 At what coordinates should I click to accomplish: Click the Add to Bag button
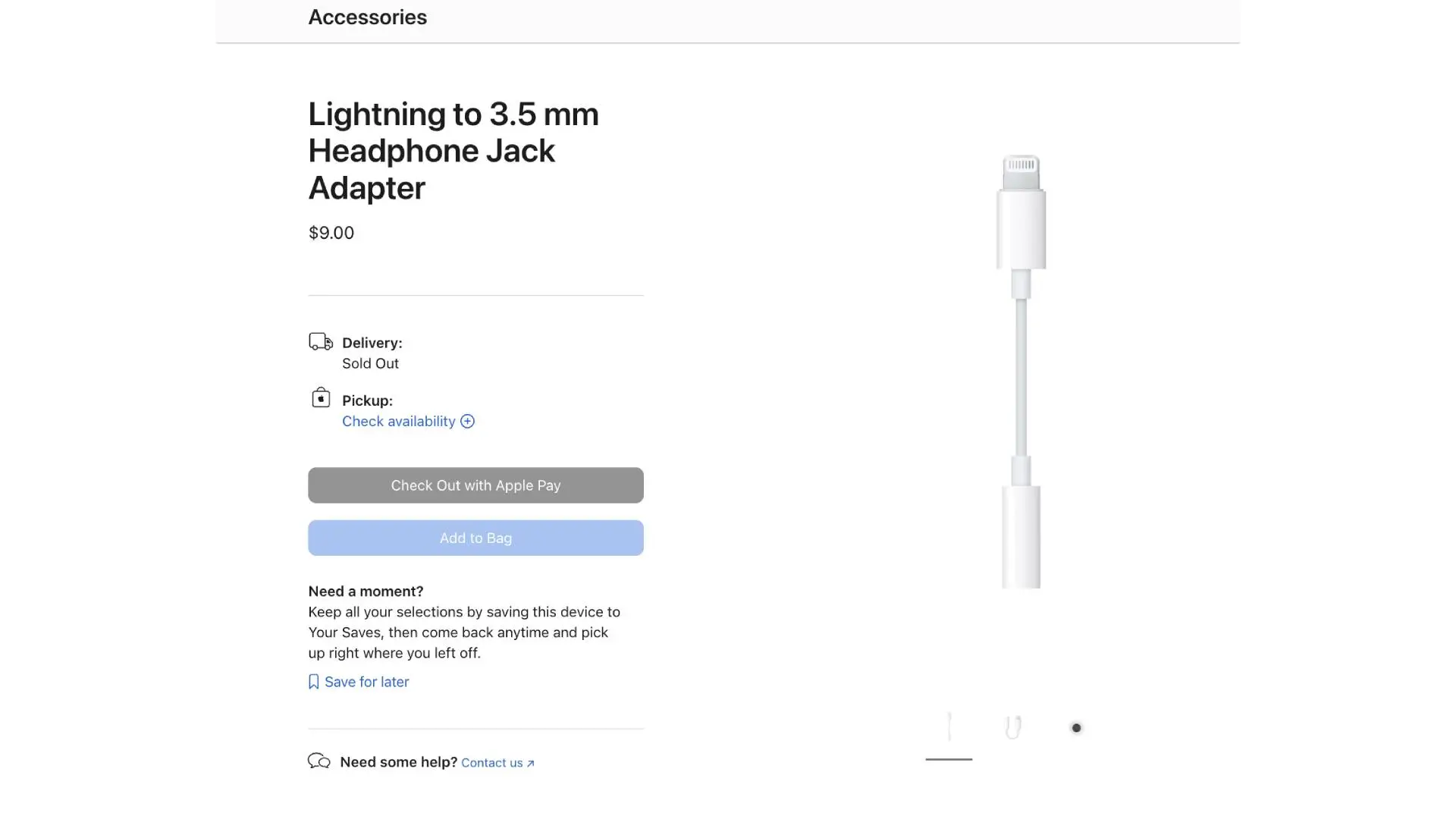click(x=475, y=538)
